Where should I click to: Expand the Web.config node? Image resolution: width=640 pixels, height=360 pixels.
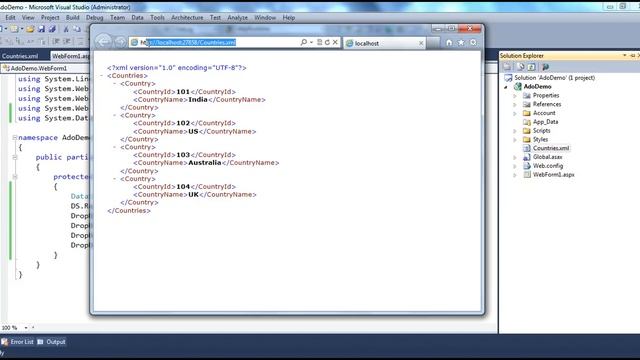[x=515, y=167]
